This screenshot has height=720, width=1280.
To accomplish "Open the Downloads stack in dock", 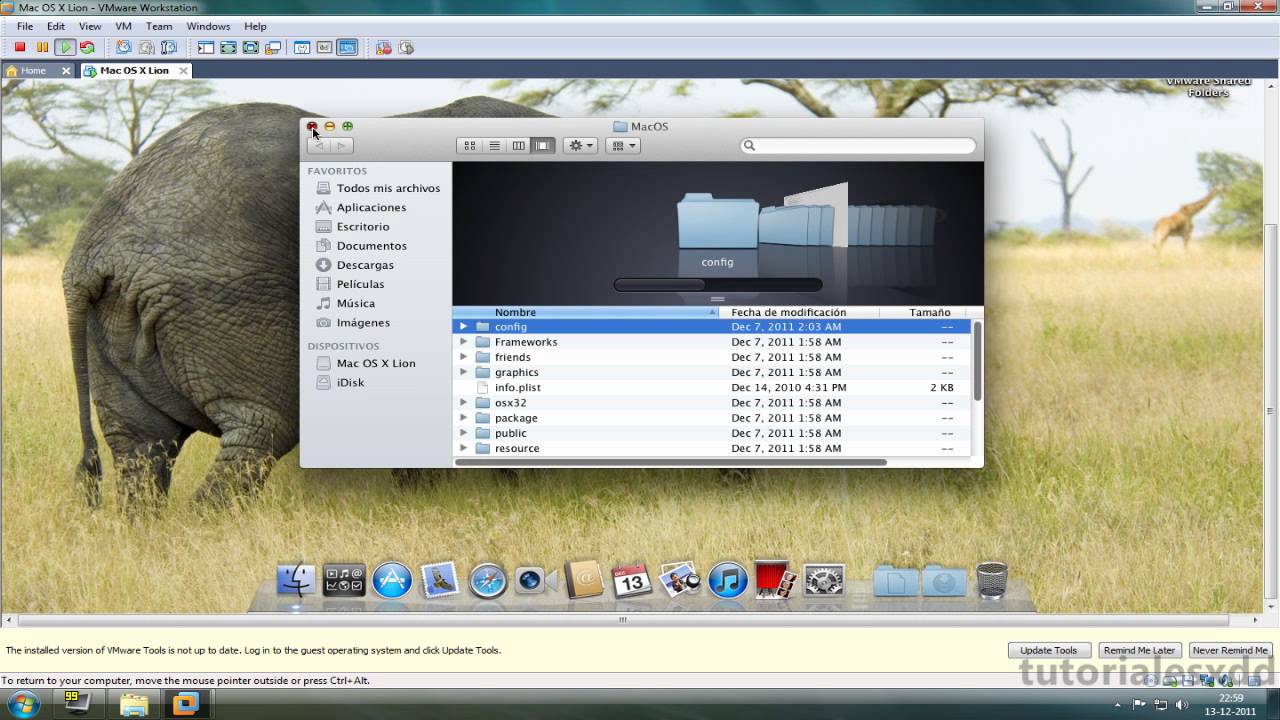I will (944, 580).
